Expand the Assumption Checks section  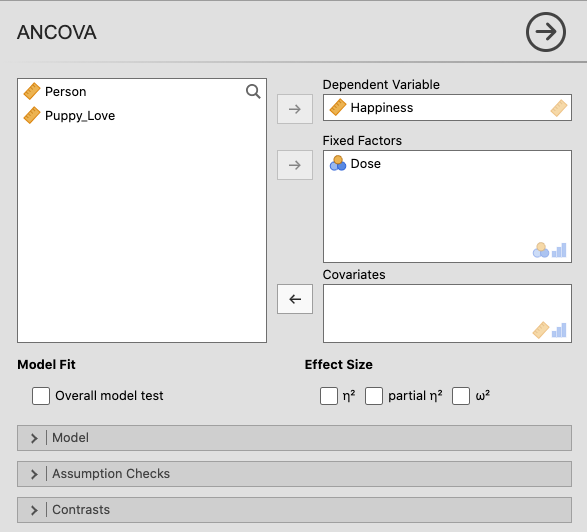[x=294, y=474]
